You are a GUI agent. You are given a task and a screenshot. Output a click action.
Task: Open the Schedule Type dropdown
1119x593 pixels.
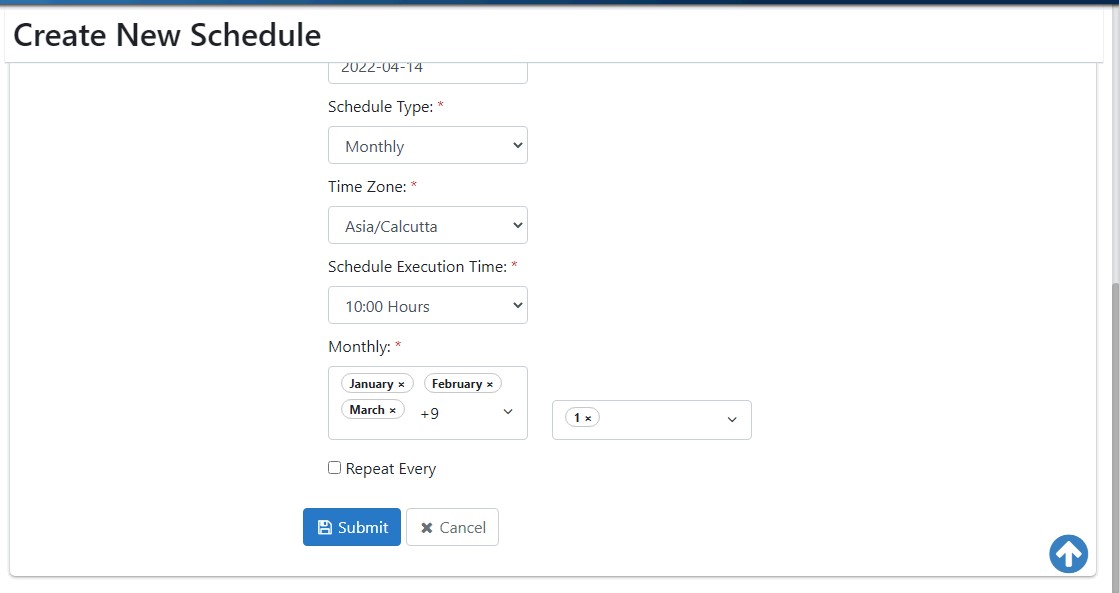click(427, 145)
